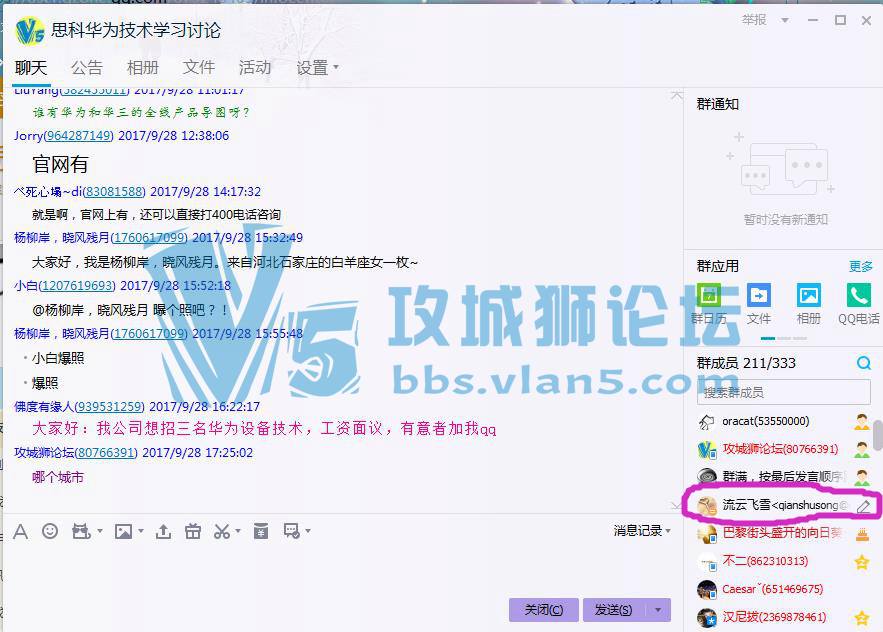Click the send picture icon
This screenshot has height=632, width=883.
pos(123,531)
